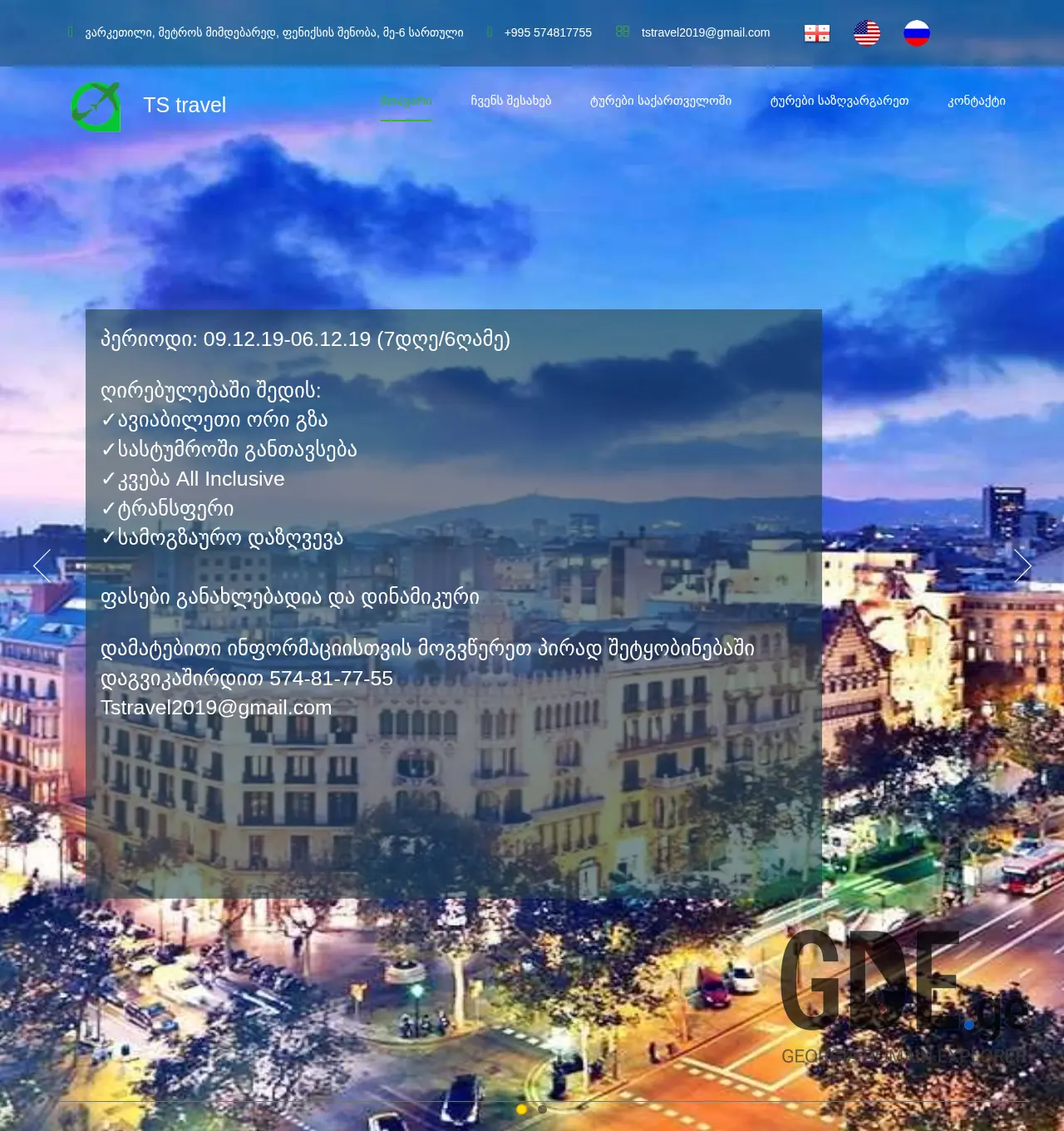Switch slide using the inactive gray dot

tap(541, 1109)
